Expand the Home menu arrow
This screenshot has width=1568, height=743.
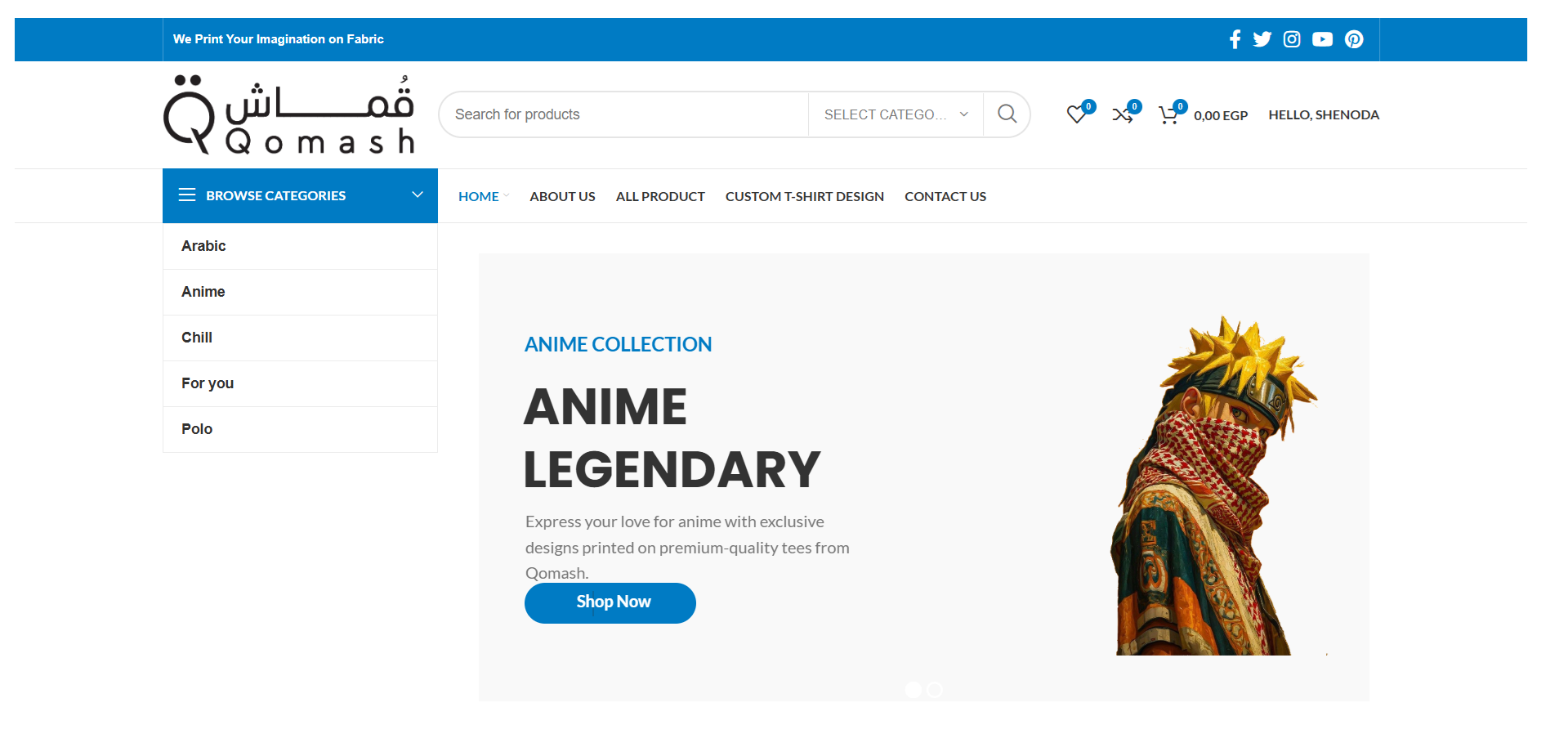click(507, 195)
